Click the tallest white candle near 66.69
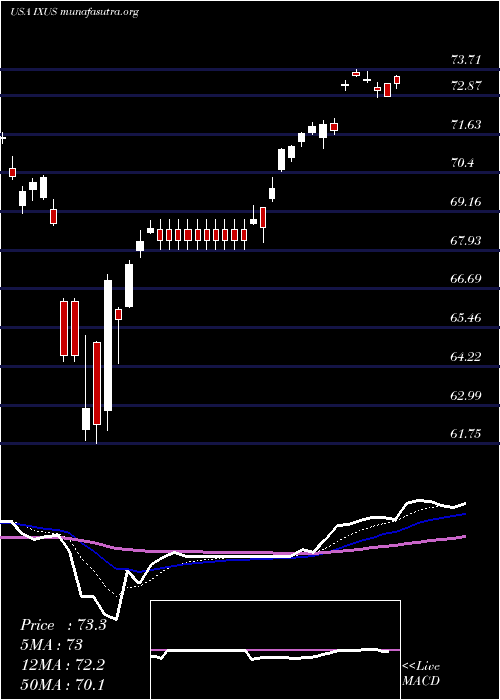Viewport: 500px width, 700px height. click(108, 345)
